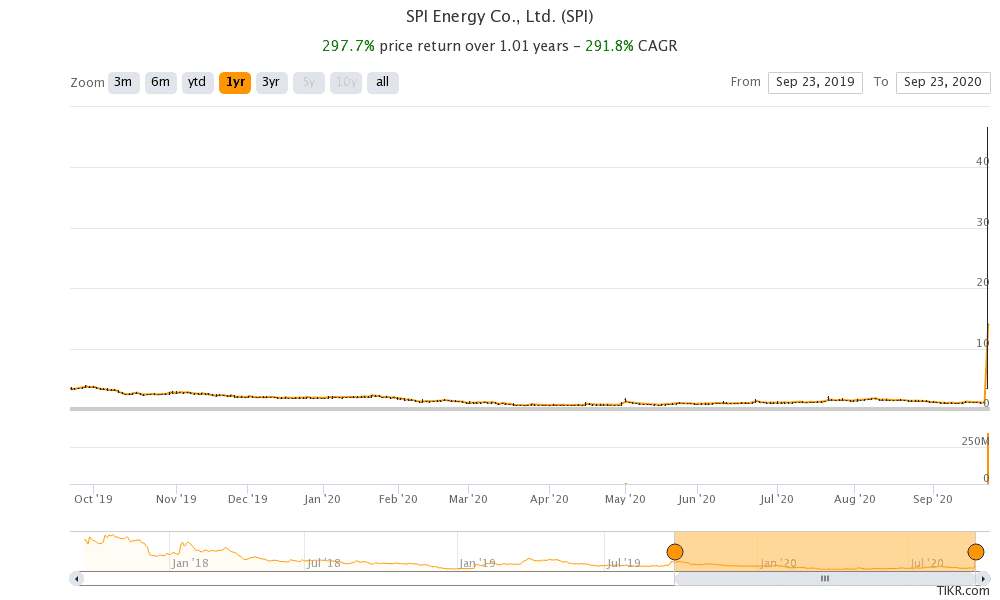The width and height of the screenshot is (1000, 600).
Task: Edit the From date field Sep 23, 2019
Action: pos(815,82)
